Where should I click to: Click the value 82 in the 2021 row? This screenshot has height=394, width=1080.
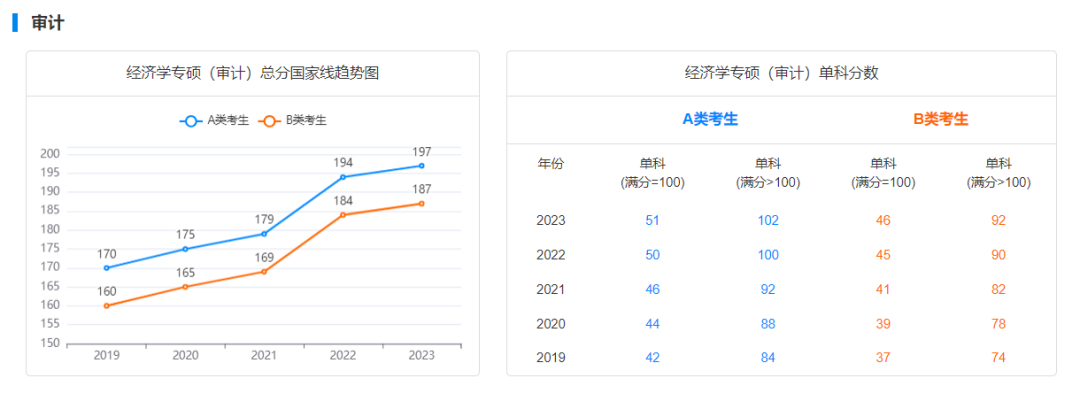click(x=999, y=289)
